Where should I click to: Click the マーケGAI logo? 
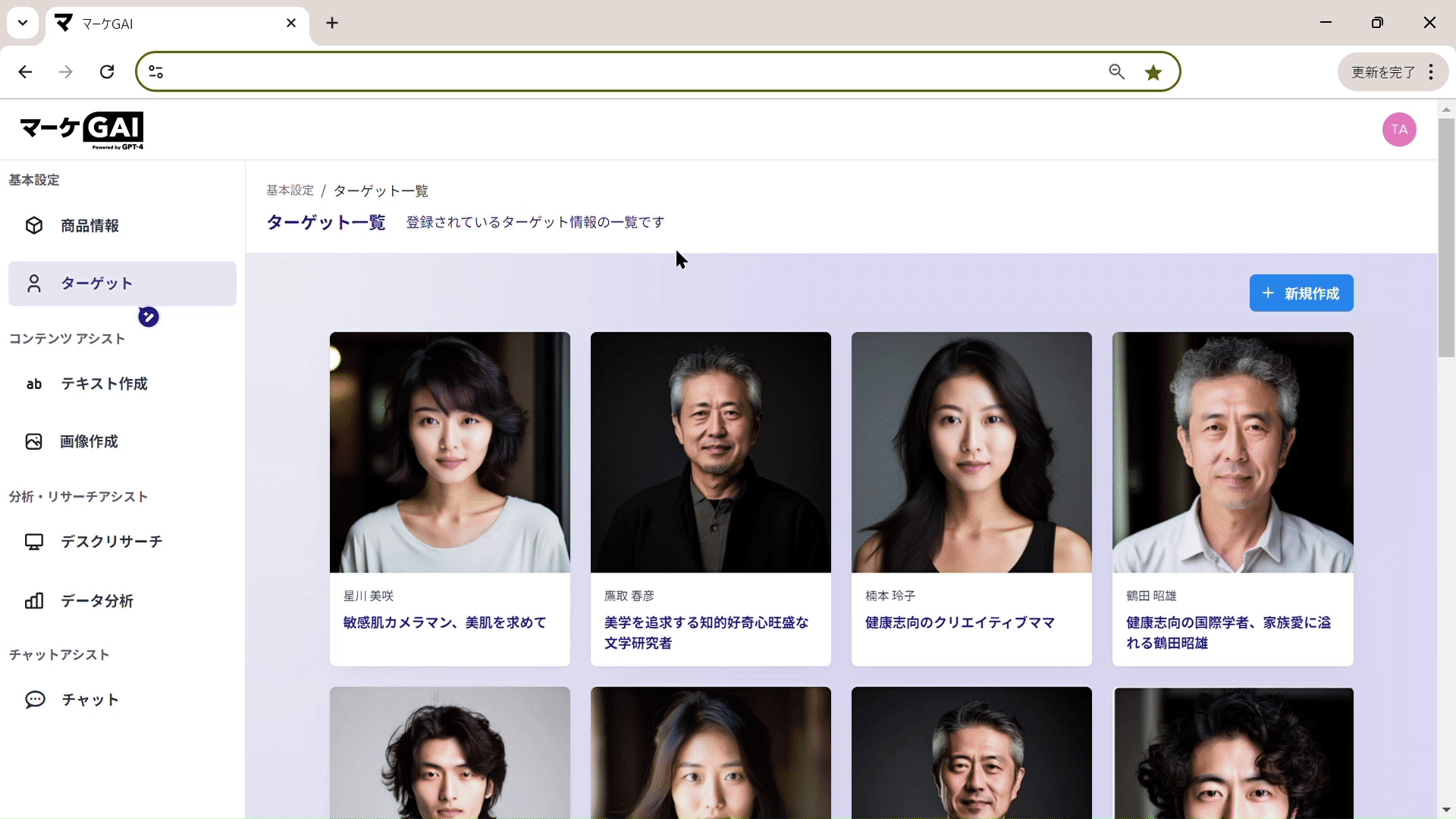tap(82, 130)
